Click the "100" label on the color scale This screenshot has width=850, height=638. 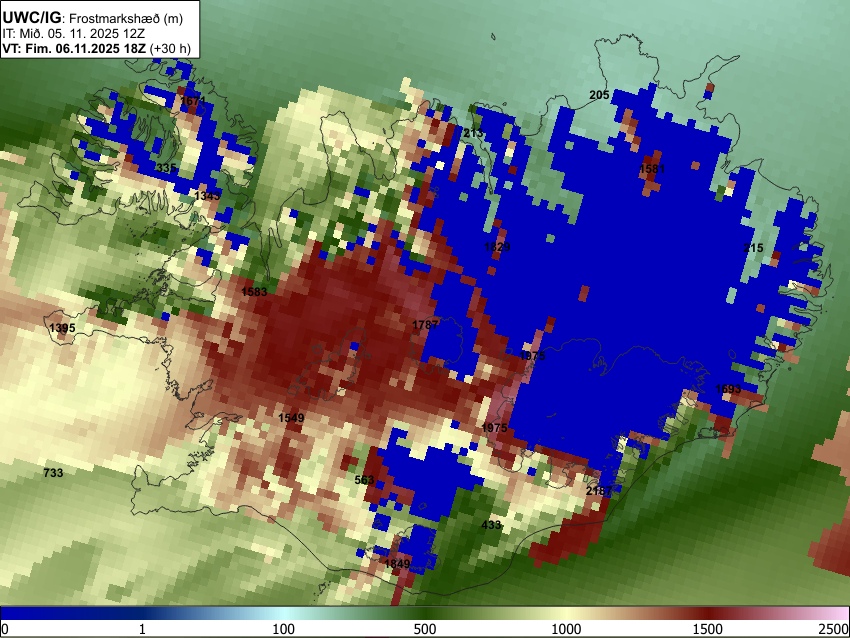click(284, 629)
